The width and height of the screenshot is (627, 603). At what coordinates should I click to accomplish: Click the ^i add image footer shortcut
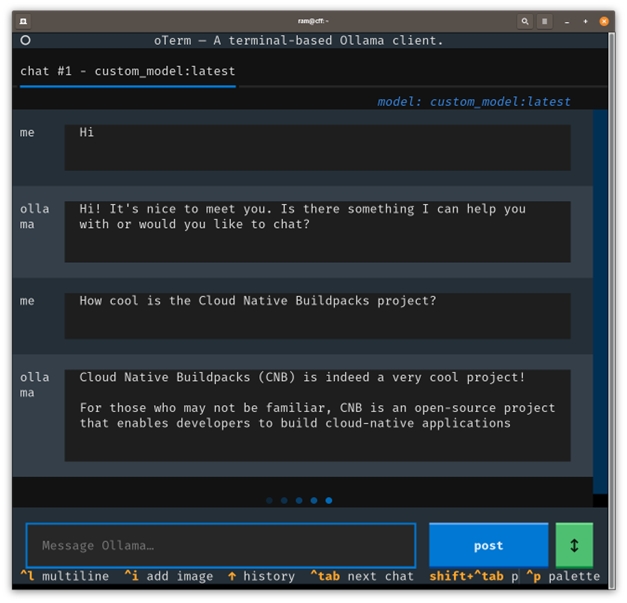point(169,576)
